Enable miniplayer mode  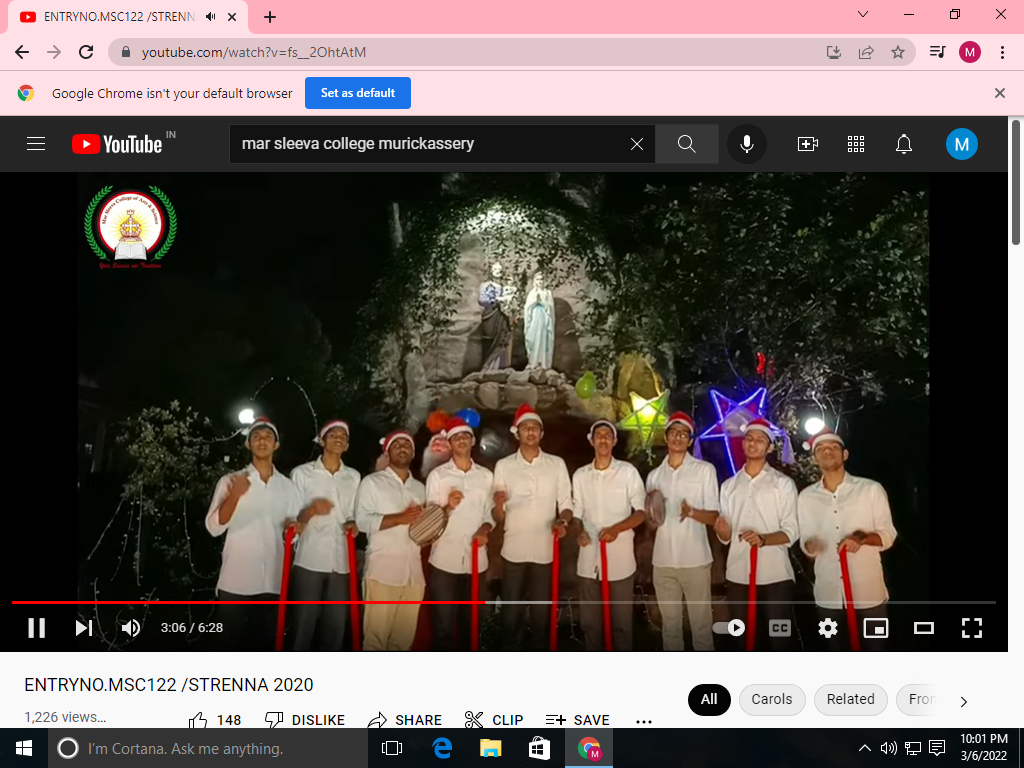[876, 628]
